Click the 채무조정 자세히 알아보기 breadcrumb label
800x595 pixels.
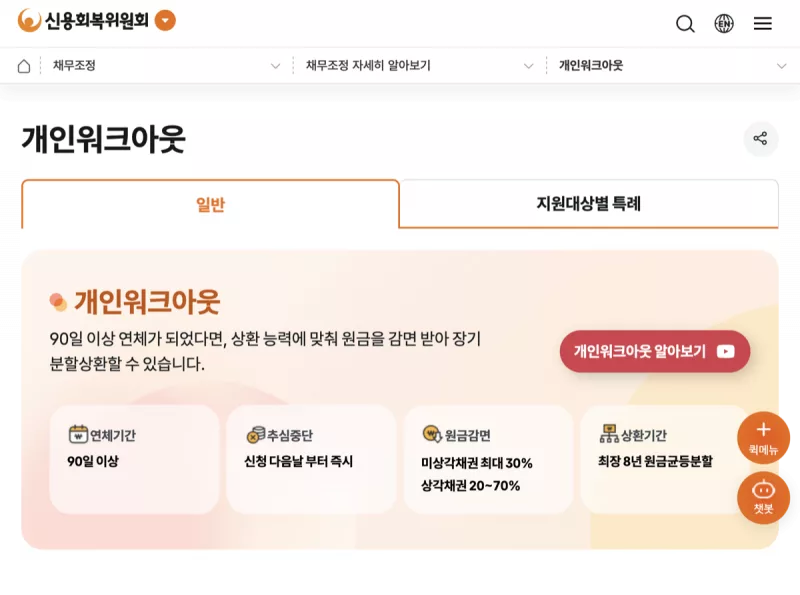click(368, 65)
